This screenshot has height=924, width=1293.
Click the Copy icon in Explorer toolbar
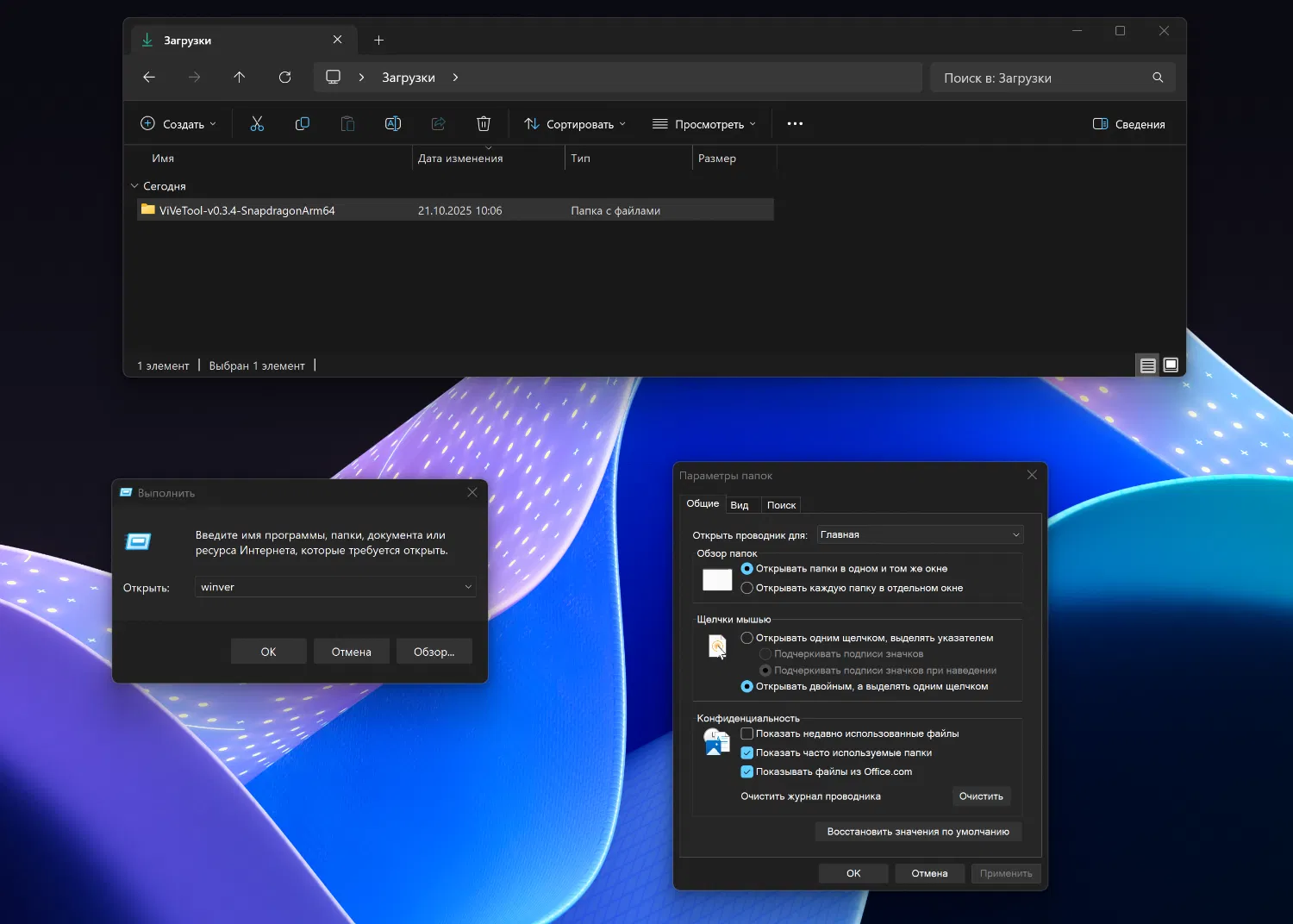point(302,124)
